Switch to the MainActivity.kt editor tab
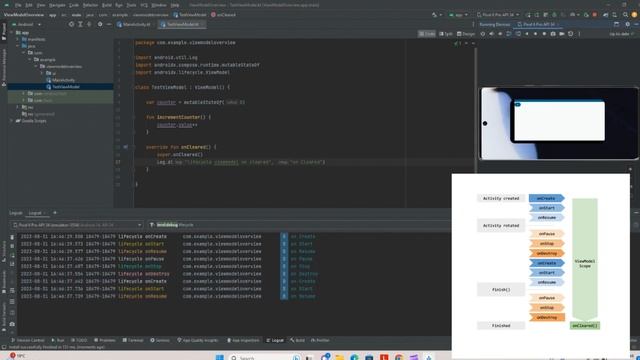The height and width of the screenshot is (360, 640). (x=133, y=24)
